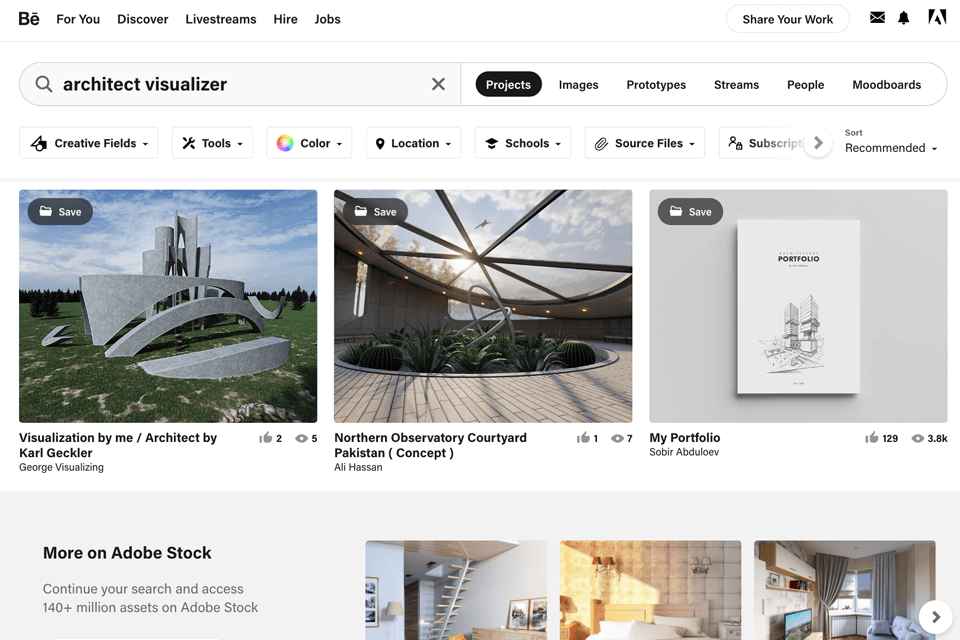This screenshot has height=640, width=960.
Task: Click views eye icon on Visualization by me
Action: point(301,439)
